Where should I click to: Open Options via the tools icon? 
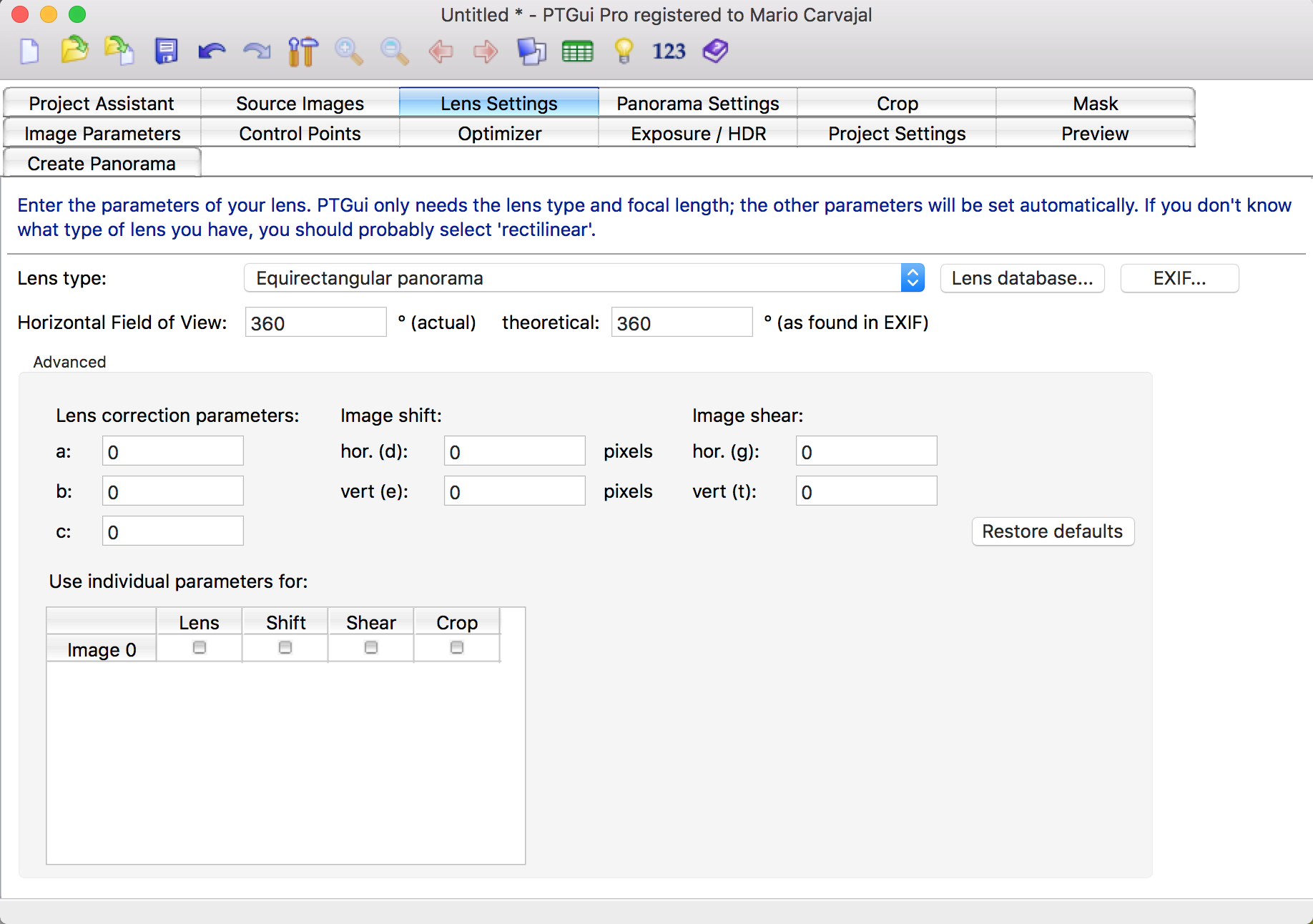tap(303, 51)
